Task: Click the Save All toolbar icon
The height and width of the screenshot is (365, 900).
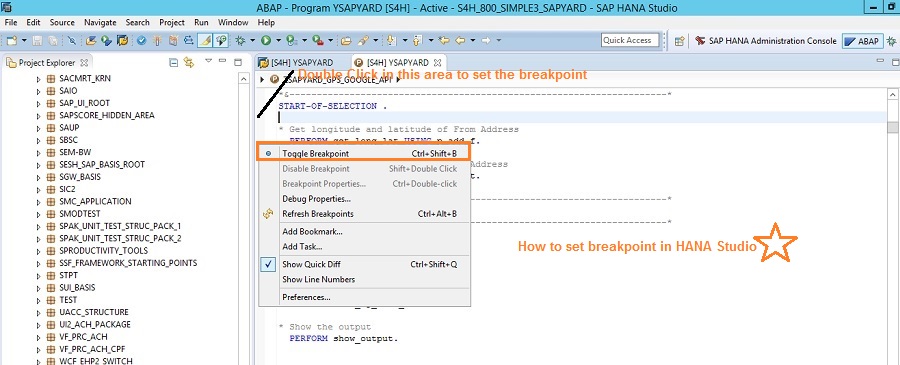Action: tap(52, 41)
